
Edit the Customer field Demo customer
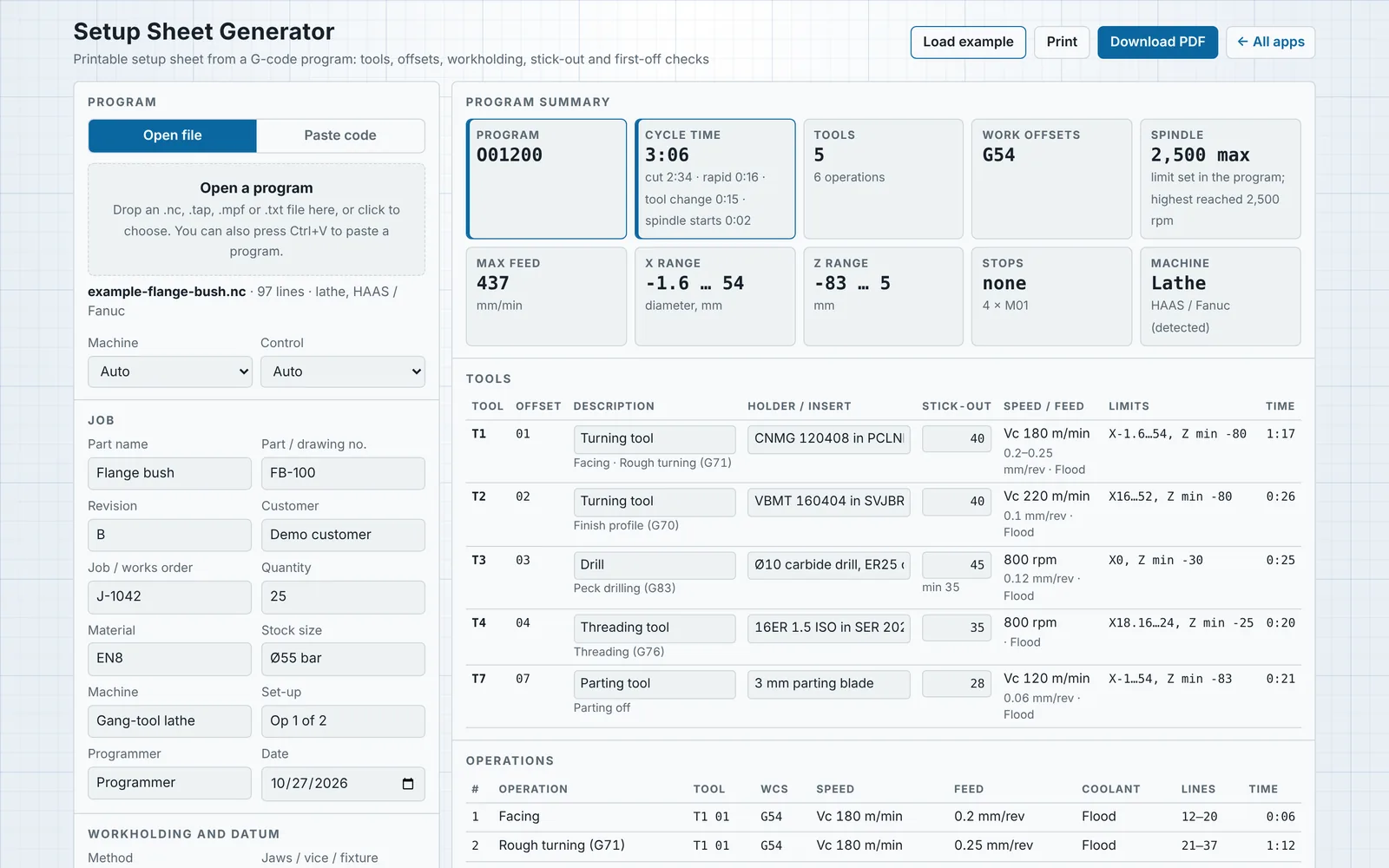343,535
